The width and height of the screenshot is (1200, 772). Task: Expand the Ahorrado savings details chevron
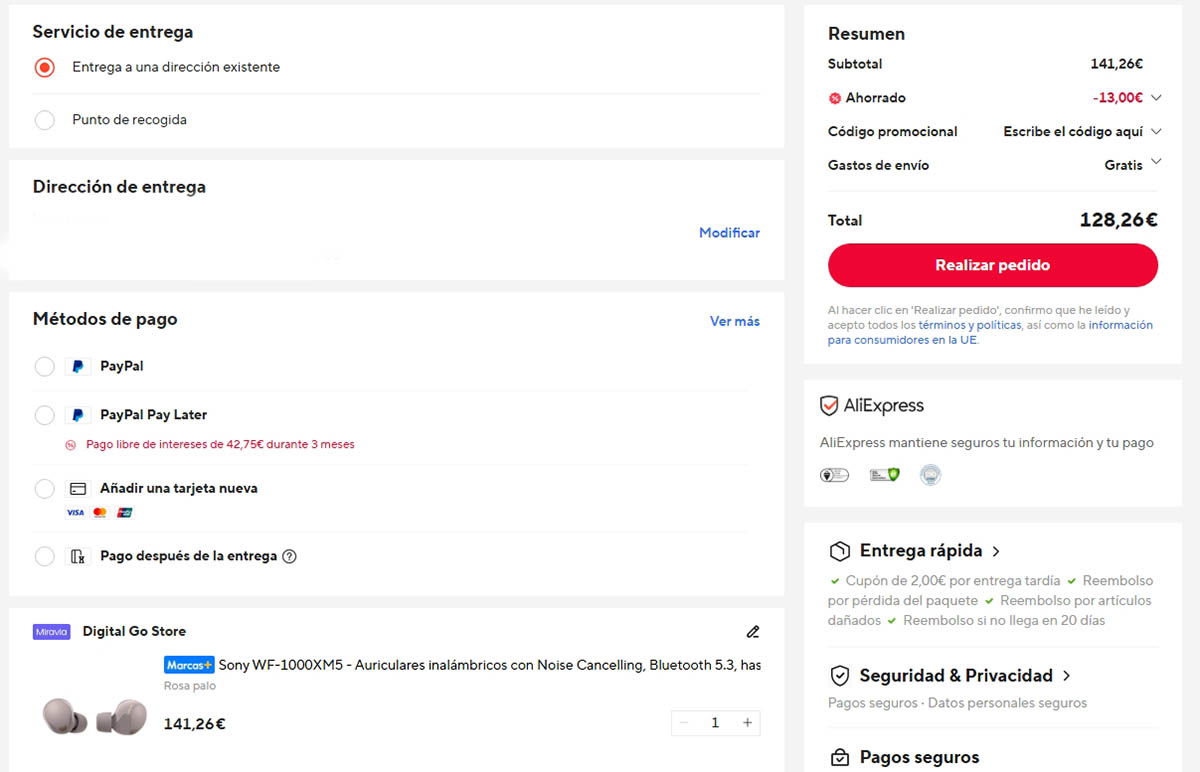point(1156,98)
